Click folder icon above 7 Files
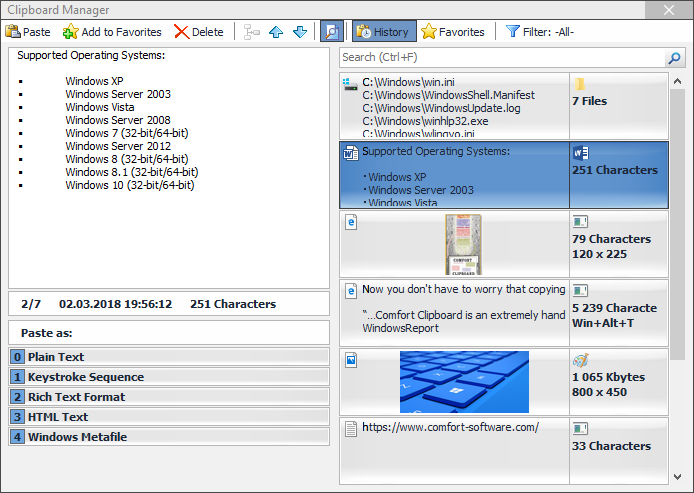Screen dimensions: 694x493 pos(580,84)
